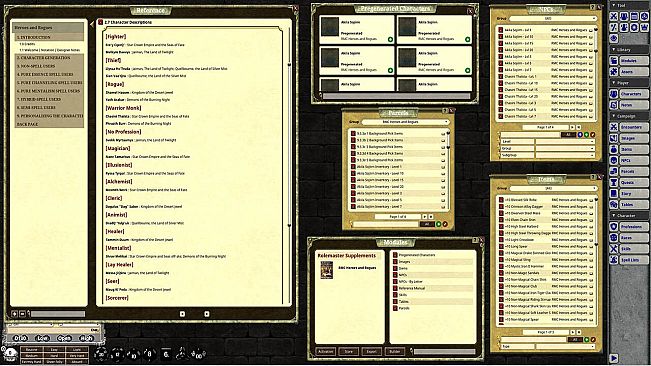The image size is (651, 366).
Task: Click the Skills crossed-swords icon
Action: click(x=614, y=249)
